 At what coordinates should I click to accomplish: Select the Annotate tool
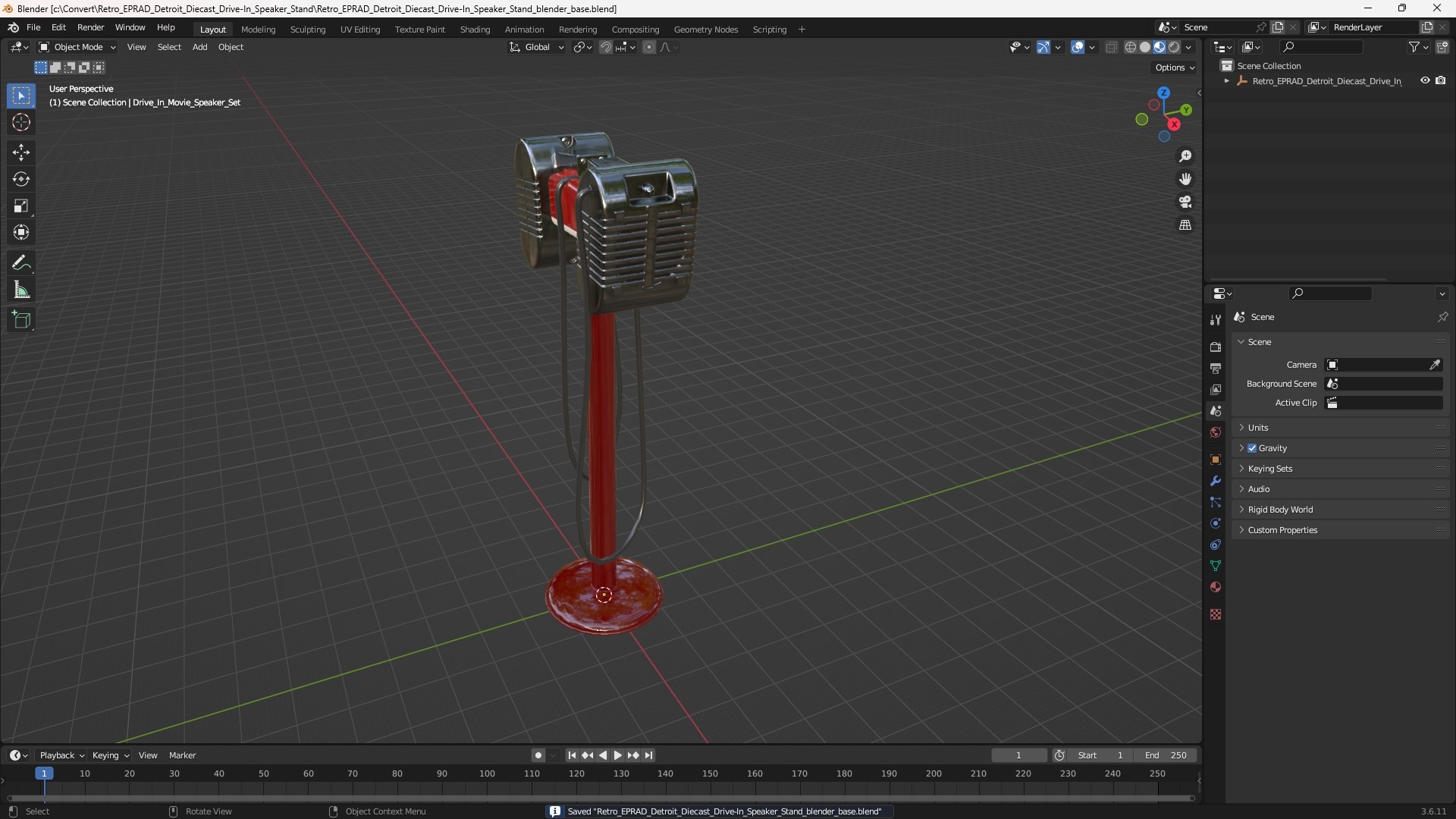click(x=21, y=263)
